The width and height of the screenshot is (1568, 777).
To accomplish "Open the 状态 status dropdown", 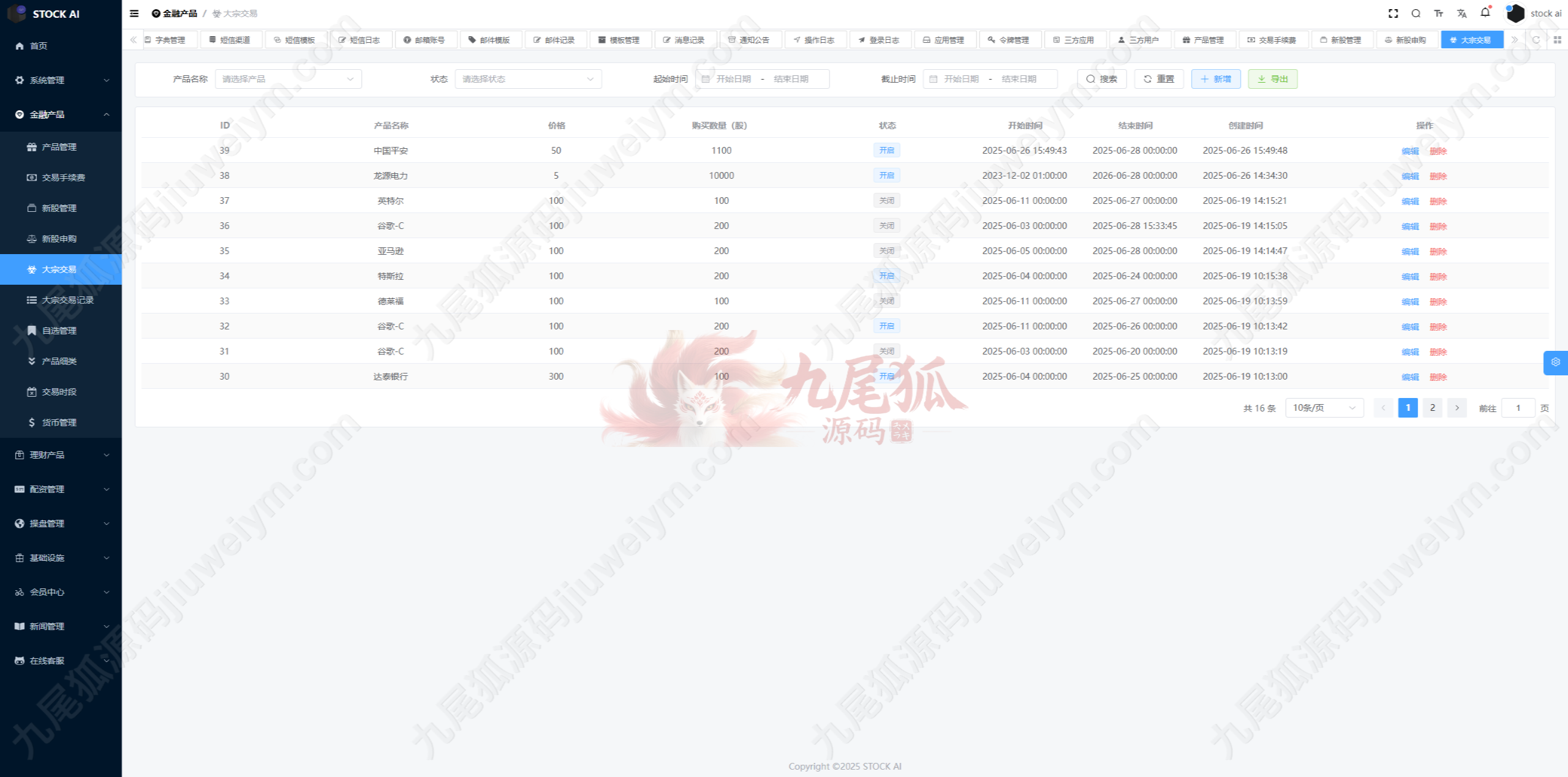I will point(527,79).
